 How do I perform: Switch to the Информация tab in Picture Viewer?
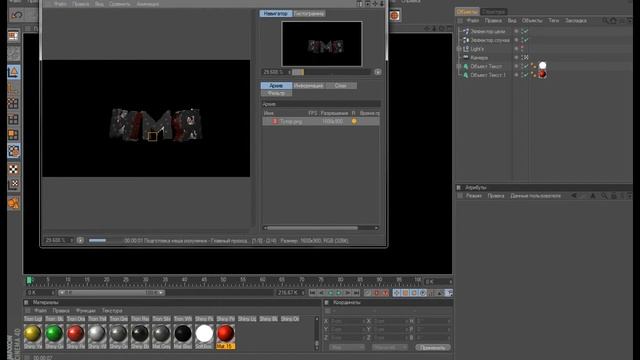[x=309, y=86]
